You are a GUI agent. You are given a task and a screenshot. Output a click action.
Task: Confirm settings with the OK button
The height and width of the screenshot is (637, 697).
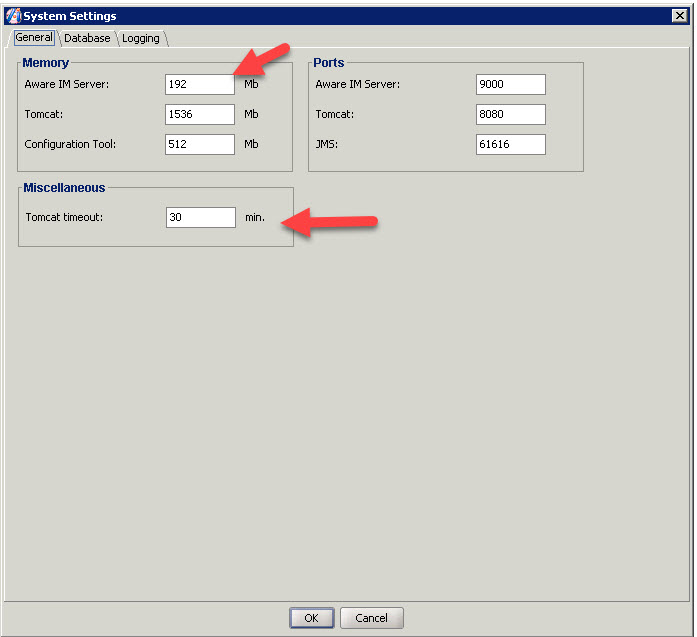[x=312, y=618]
